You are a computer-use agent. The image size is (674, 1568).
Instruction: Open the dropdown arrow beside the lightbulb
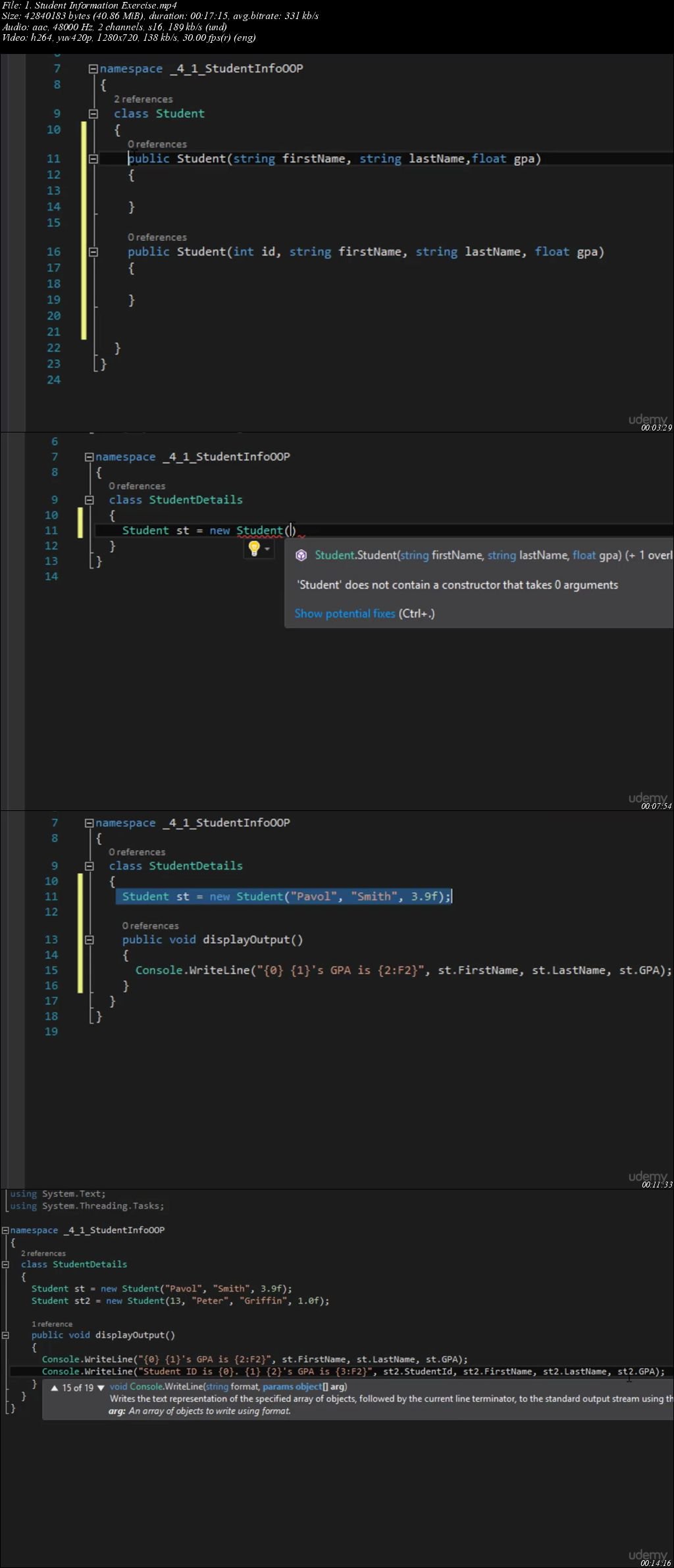tap(267, 549)
